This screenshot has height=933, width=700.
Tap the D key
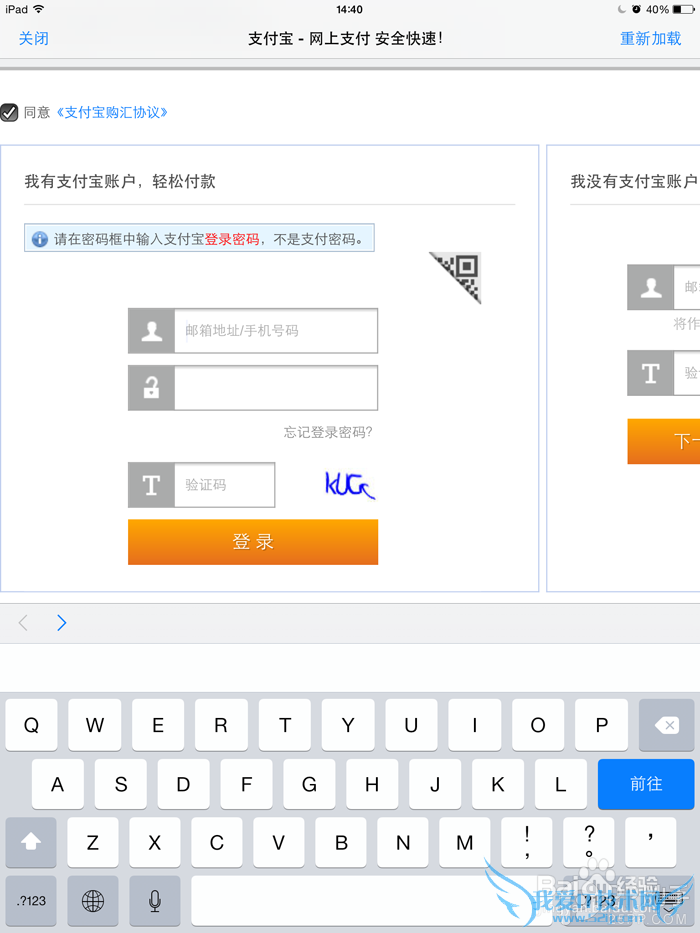(183, 784)
